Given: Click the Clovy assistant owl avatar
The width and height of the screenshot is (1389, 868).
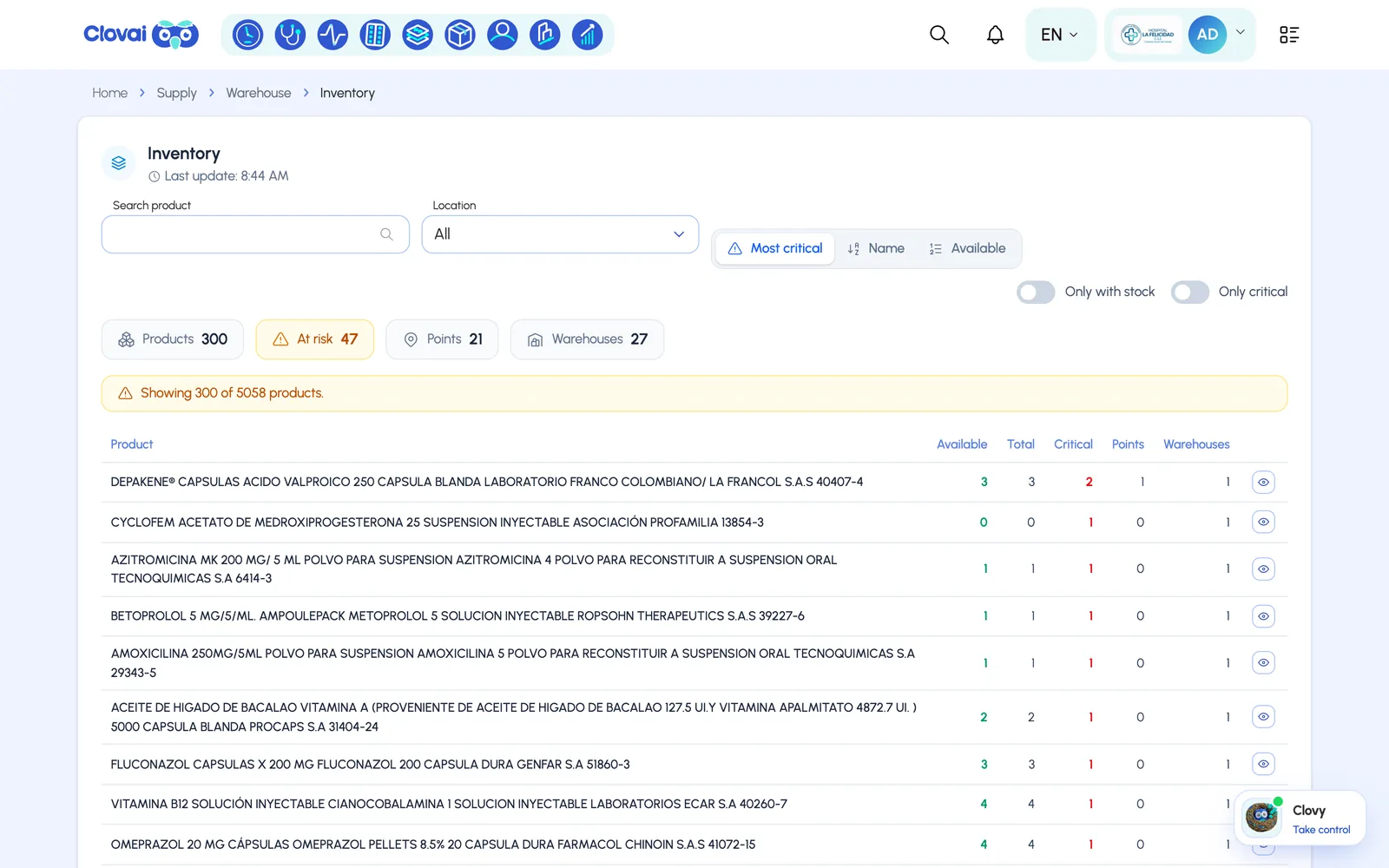Looking at the screenshot, I should tap(1261, 817).
